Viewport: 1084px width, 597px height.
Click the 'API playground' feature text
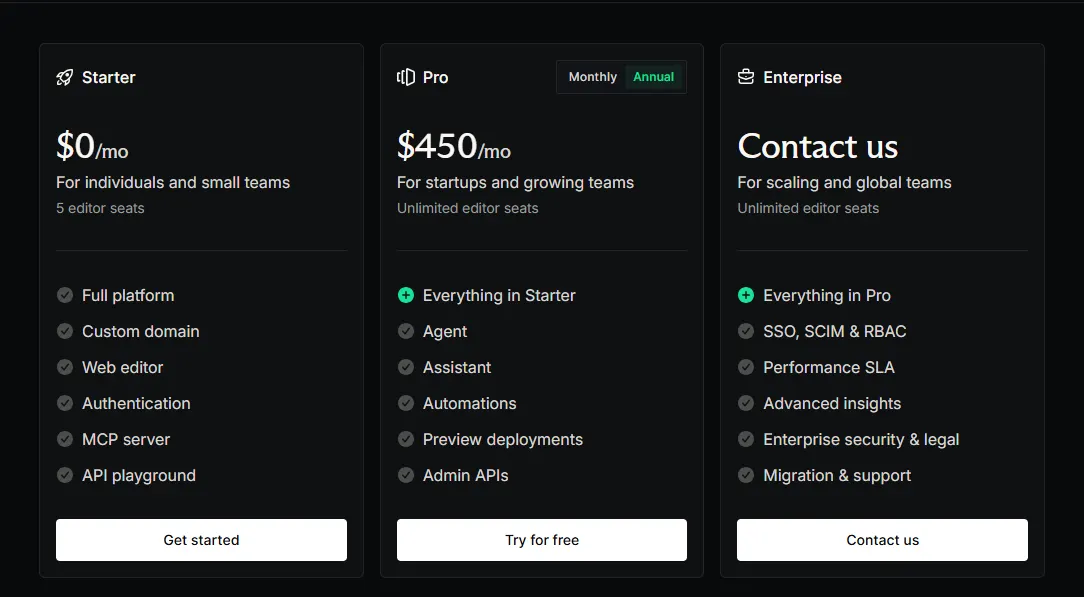tap(139, 475)
